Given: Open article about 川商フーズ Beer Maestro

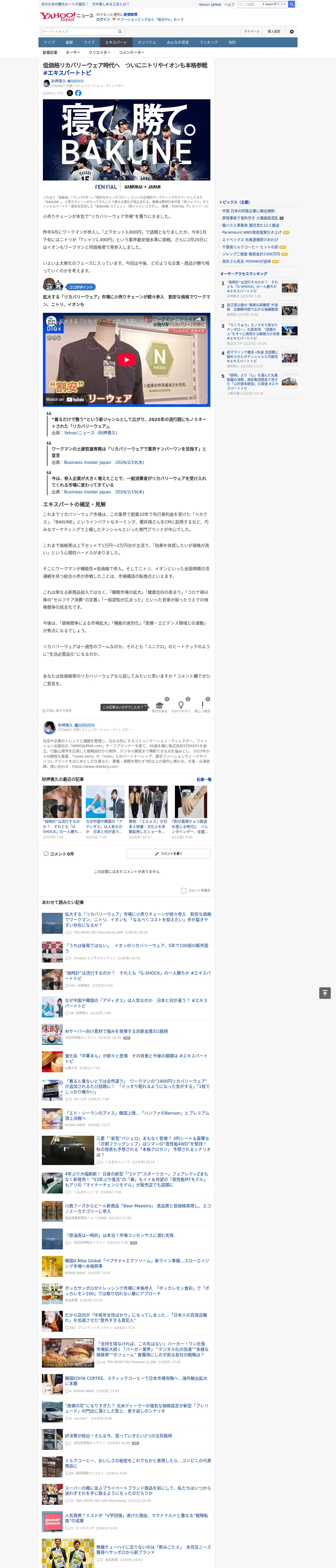Looking at the screenshot, I should (x=138, y=1208).
